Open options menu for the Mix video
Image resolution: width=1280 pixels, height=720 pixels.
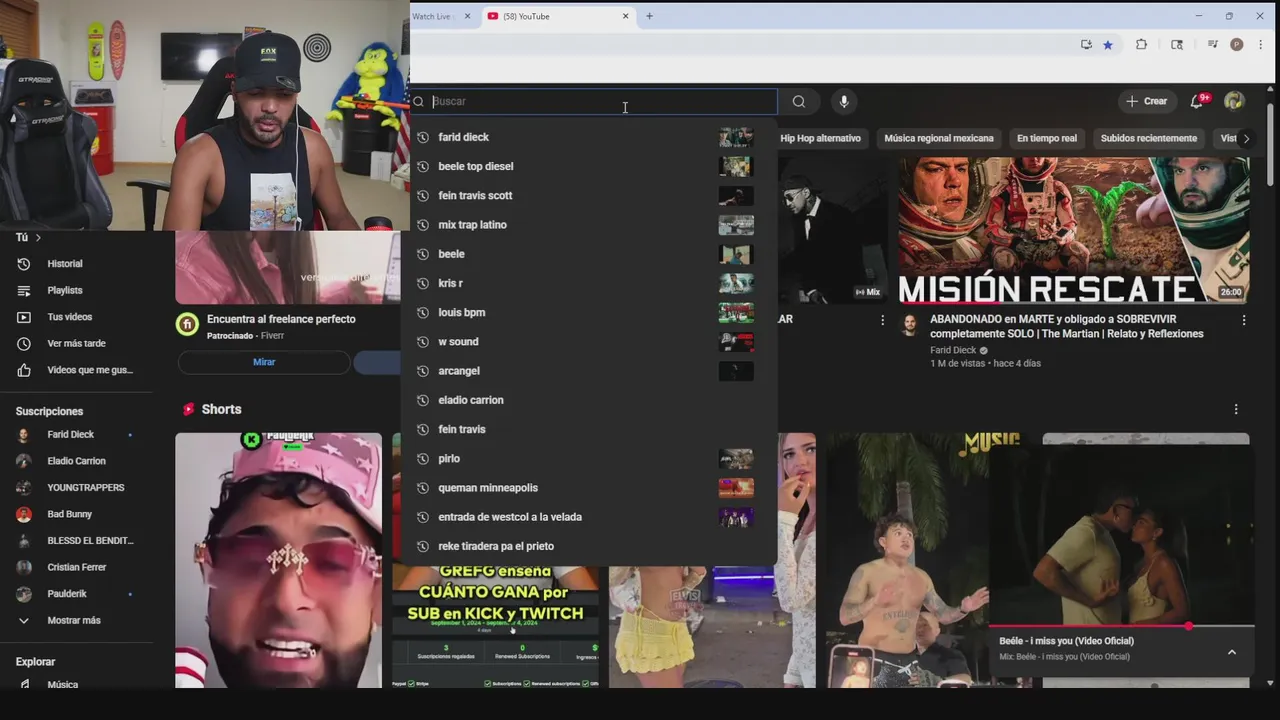tap(882, 320)
